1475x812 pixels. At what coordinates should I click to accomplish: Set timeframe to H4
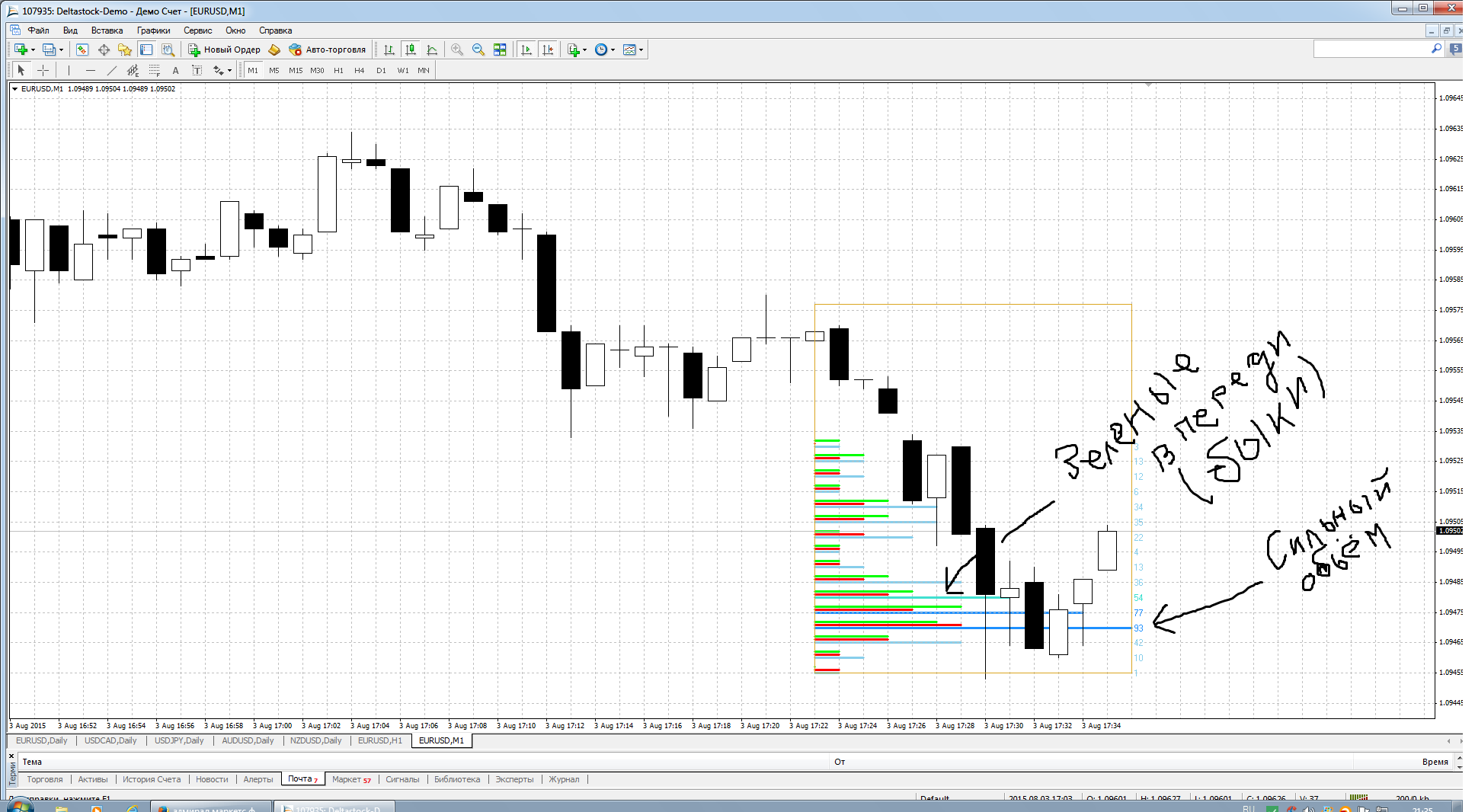coord(360,70)
